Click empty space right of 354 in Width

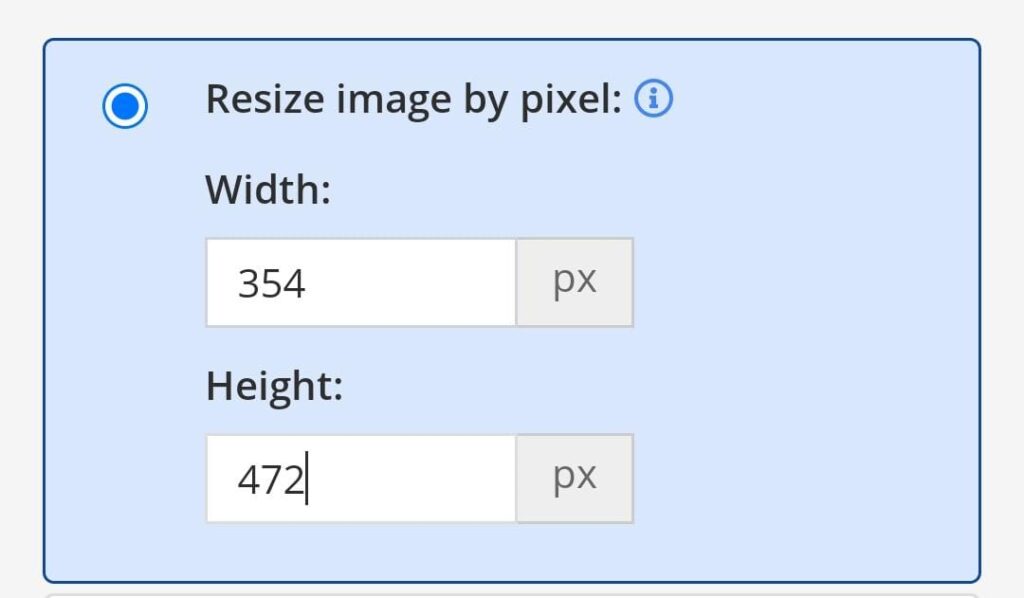coord(420,284)
